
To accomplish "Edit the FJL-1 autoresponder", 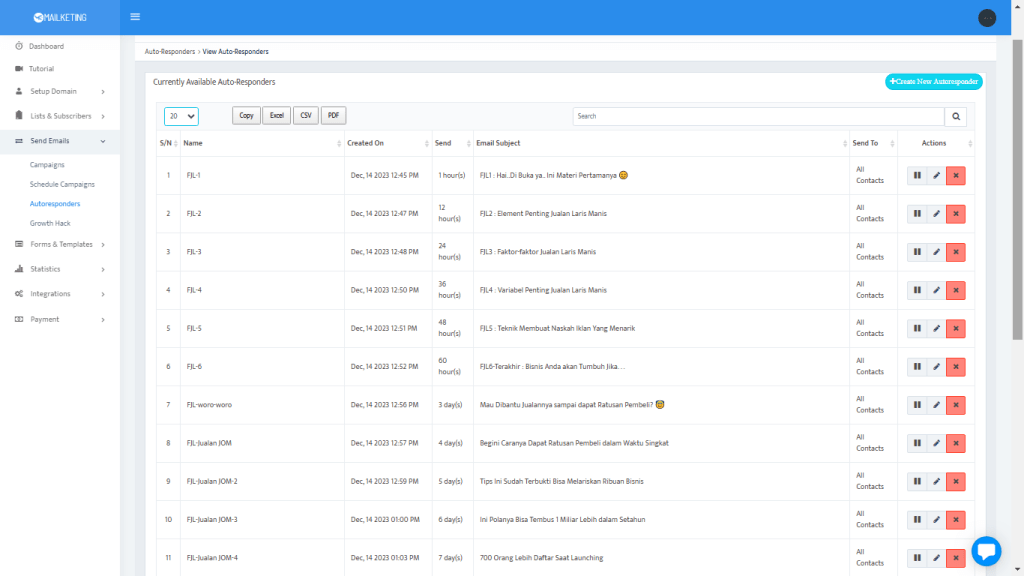I will (936, 176).
